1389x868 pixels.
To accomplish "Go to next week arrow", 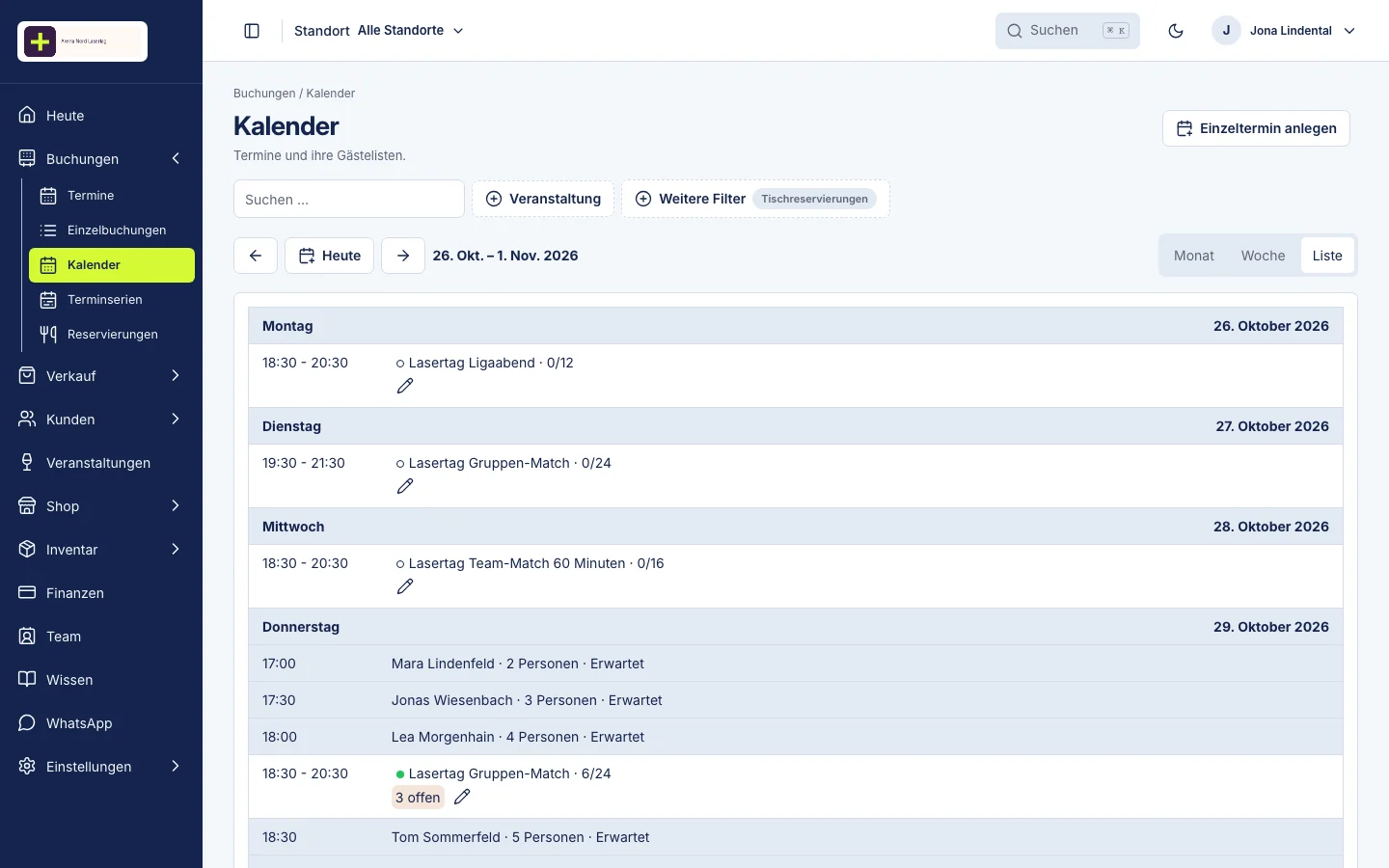I will (403, 256).
